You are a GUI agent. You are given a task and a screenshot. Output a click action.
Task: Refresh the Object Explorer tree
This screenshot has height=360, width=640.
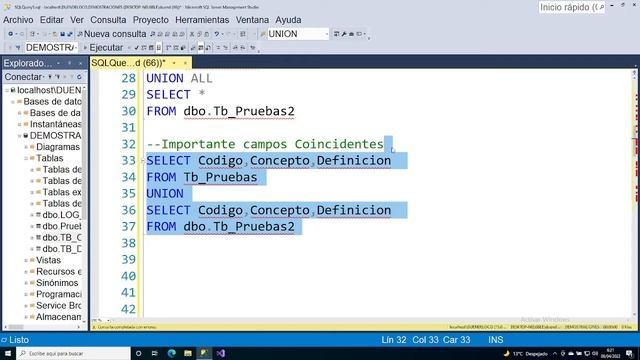(x=79, y=77)
